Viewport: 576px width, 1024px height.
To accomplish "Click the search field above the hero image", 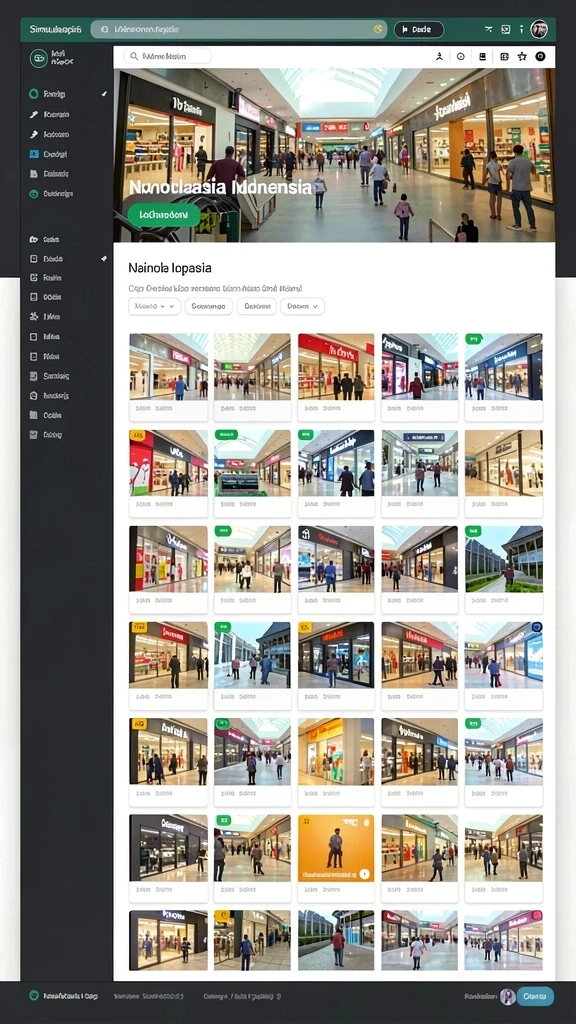I will [167, 56].
